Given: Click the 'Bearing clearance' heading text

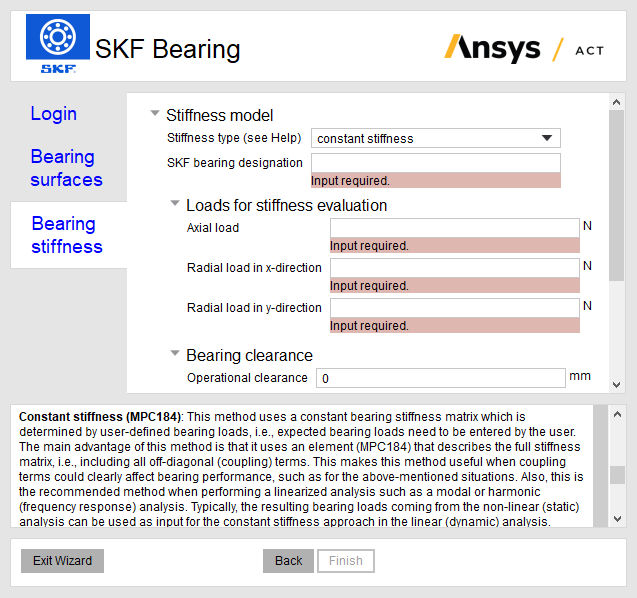Looking at the screenshot, I should click(249, 355).
